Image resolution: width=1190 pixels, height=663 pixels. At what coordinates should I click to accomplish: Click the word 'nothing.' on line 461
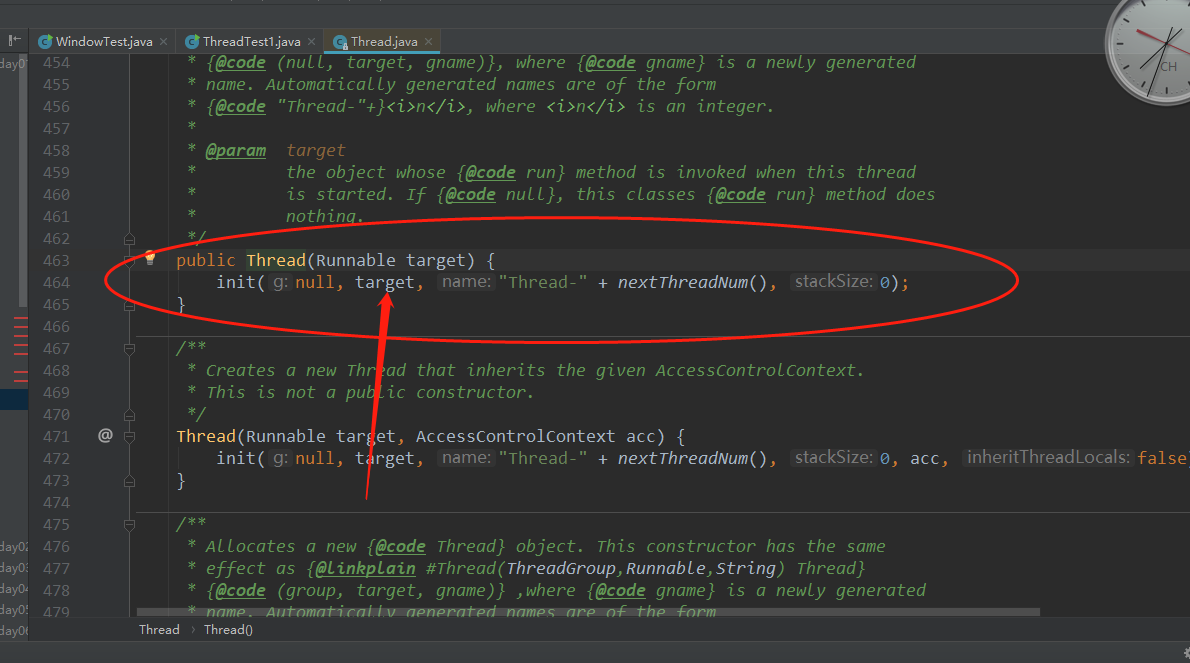click(325, 216)
